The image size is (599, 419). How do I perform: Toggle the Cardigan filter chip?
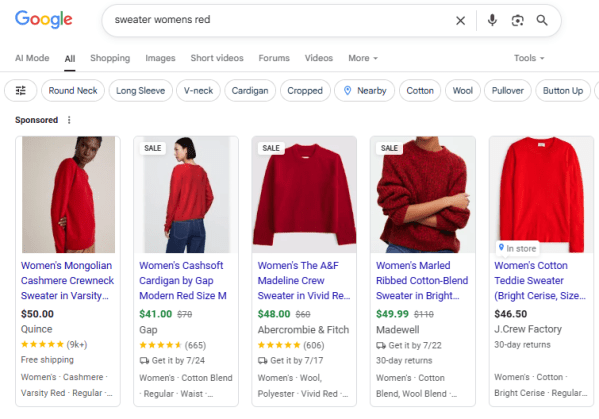pos(250,91)
